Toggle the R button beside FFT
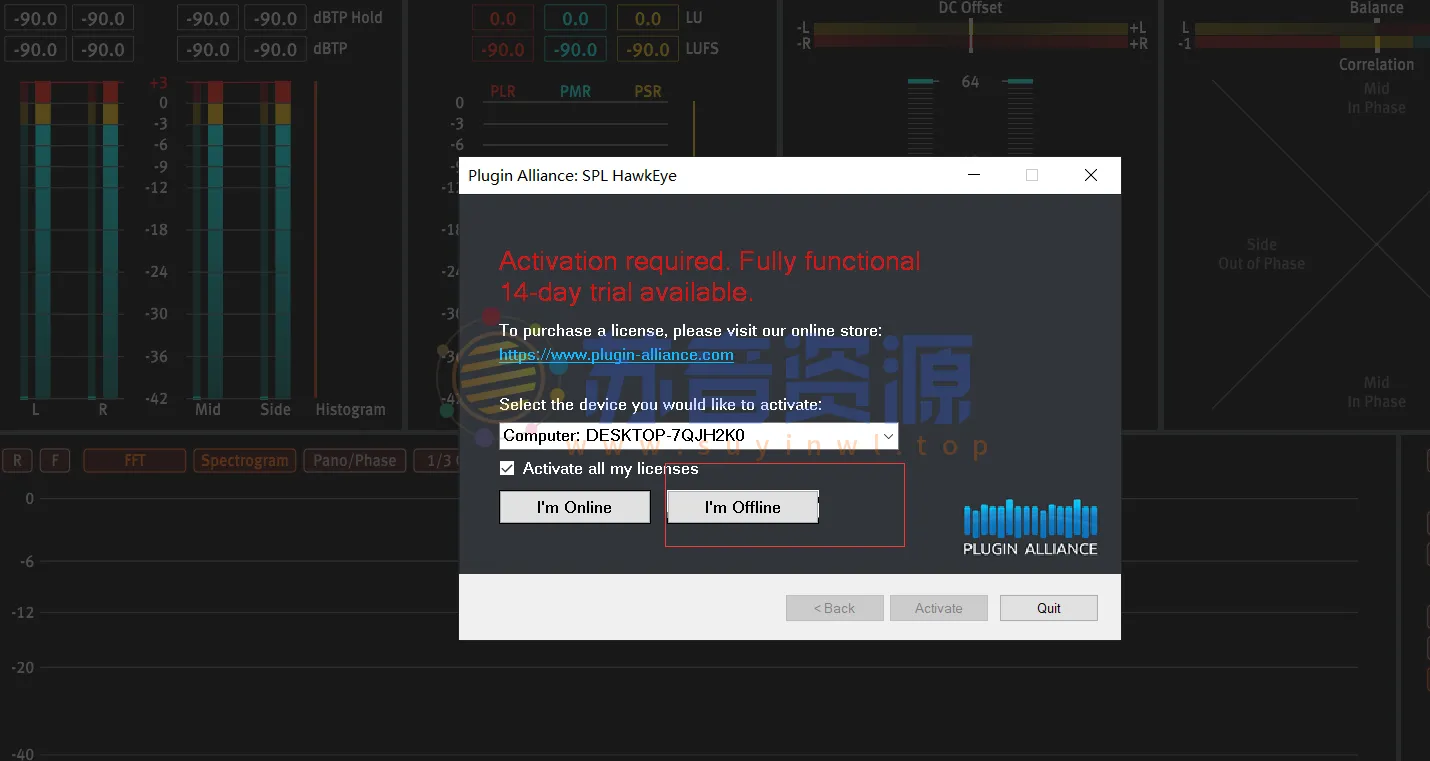 [17, 461]
